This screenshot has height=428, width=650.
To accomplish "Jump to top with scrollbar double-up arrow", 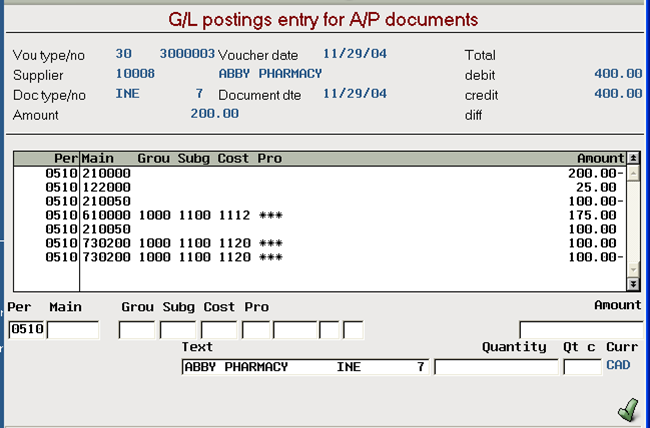I will [633, 158].
